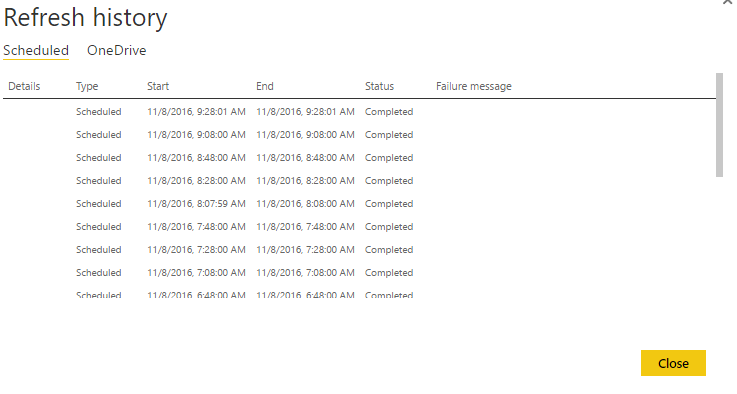Select start time 11/8/2016, 7:08:00 AM
The width and height of the screenshot is (737, 394).
pos(196,273)
